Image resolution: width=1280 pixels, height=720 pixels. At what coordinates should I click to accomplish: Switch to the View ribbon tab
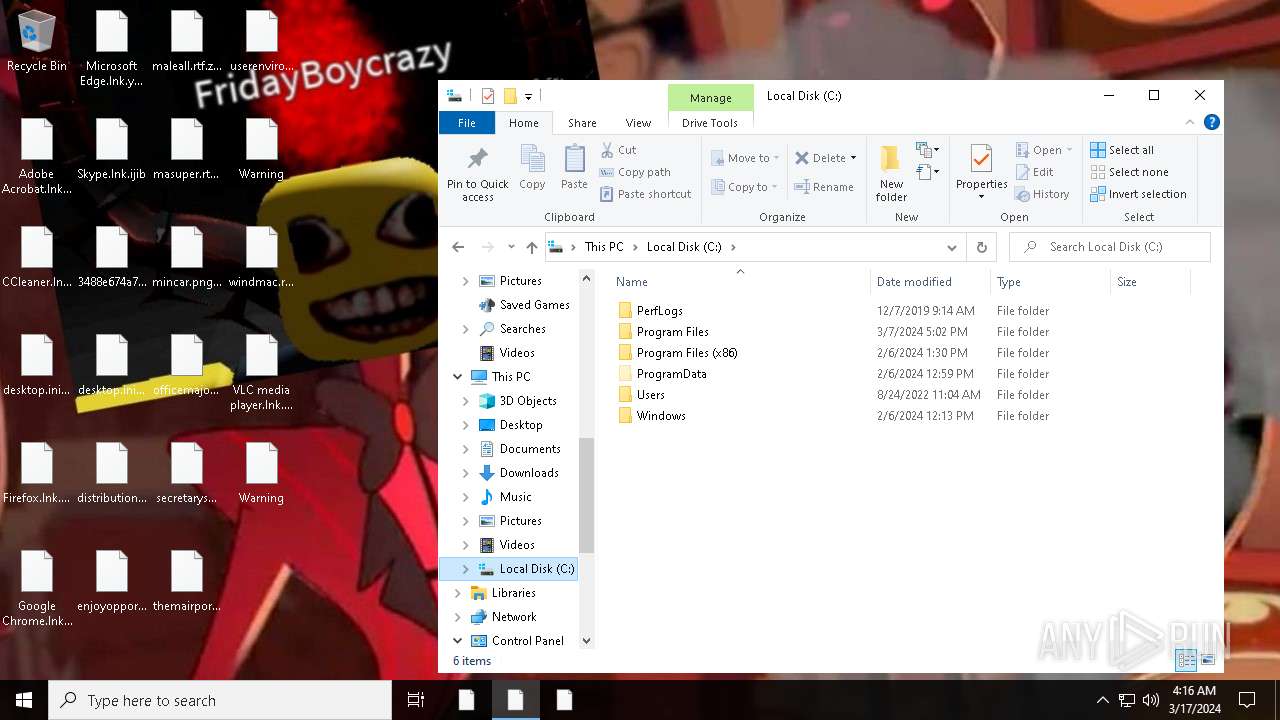(638, 123)
